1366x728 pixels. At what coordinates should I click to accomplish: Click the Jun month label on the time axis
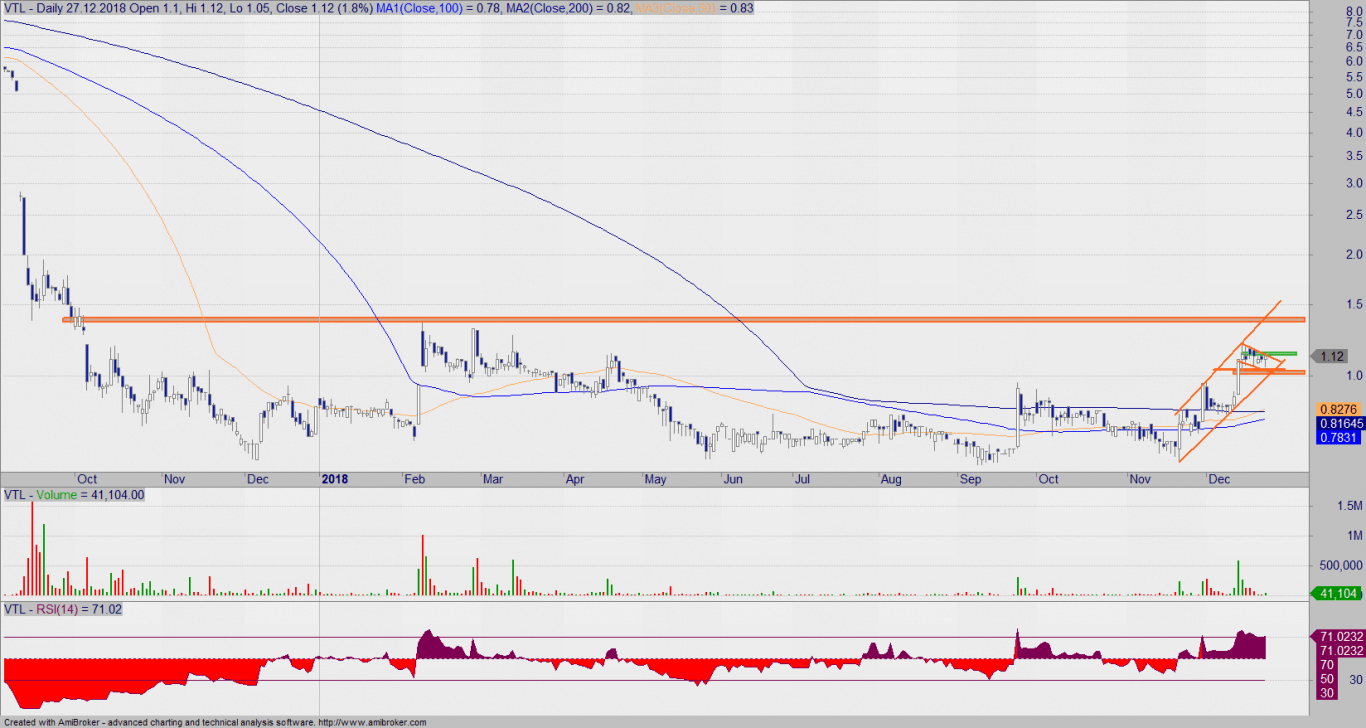click(733, 479)
